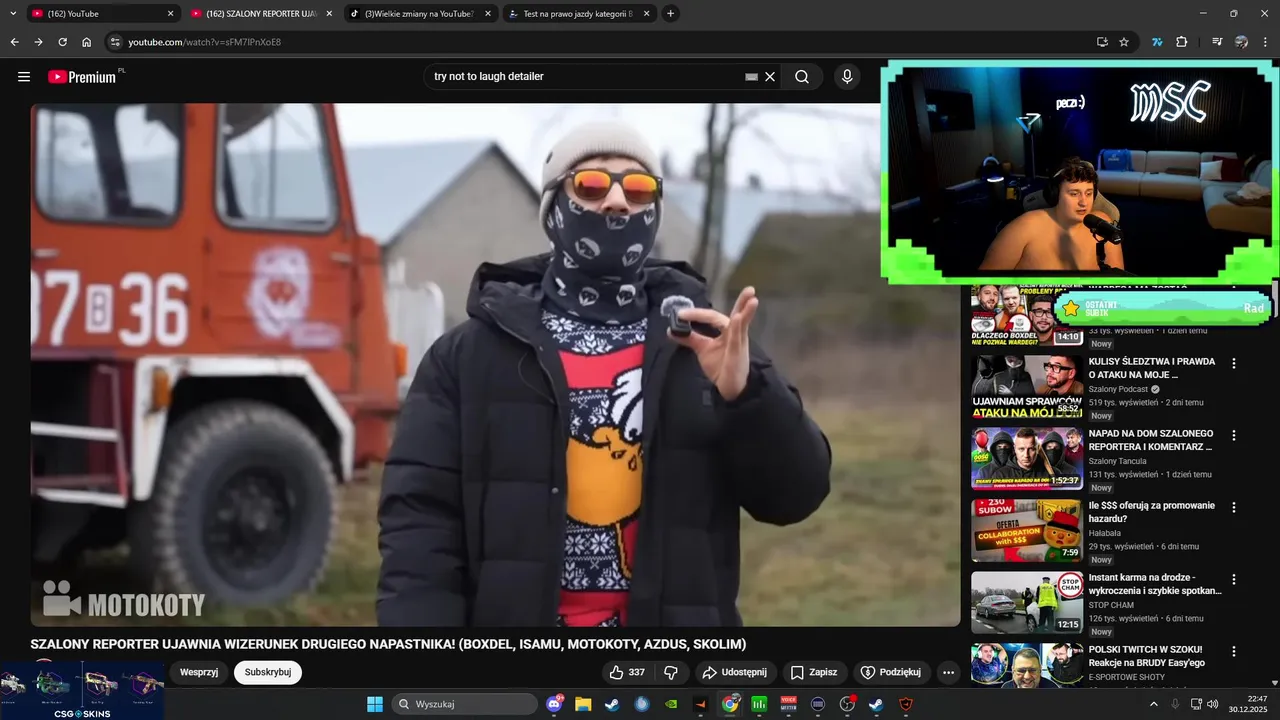The height and width of the screenshot is (720, 1280).
Task: Reload the current page
Action: click(x=62, y=42)
